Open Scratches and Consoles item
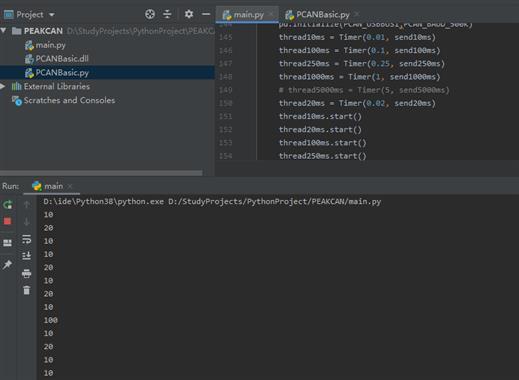519x380 pixels. pyautogui.click(x=69, y=100)
